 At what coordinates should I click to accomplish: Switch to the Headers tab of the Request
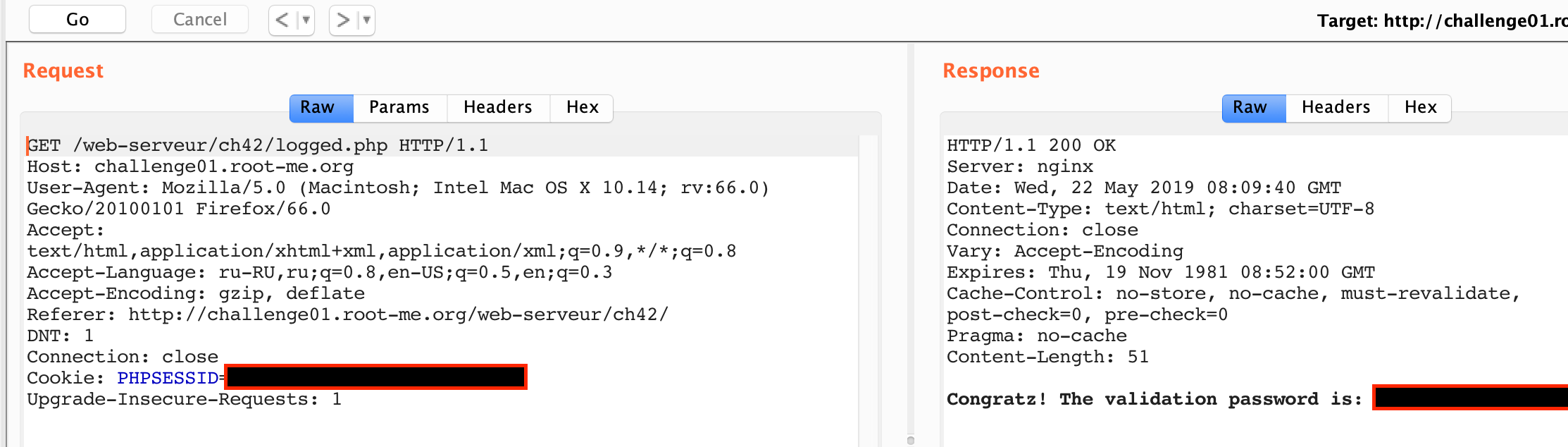[497, 107]
